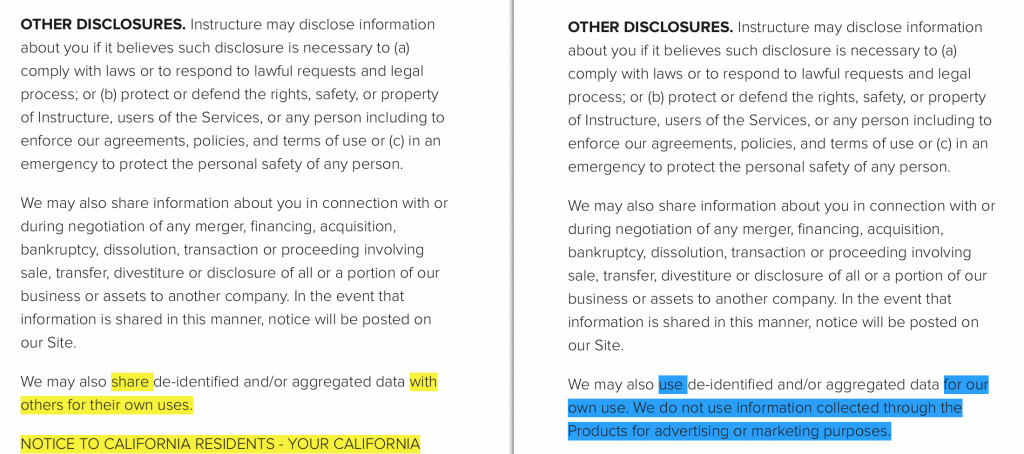
Task: Click the highlighted "others for their own uses." text
Action: tap(106, 405)
